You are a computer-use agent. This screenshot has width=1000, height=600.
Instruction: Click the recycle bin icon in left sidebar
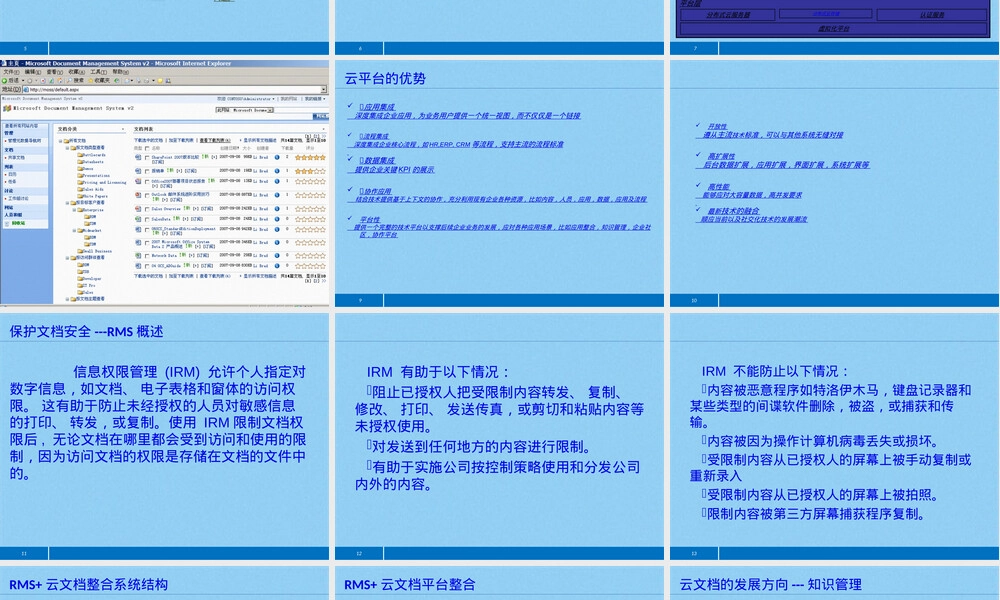point(7,223)
